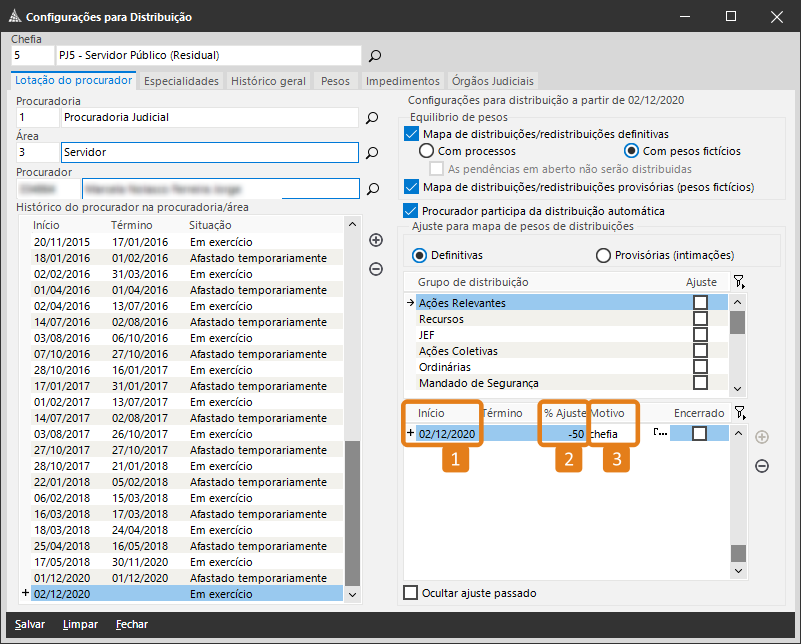Select the 'Recursos' distribution group row
This screenshot has width=801, height=644.
tap(441, 319)
